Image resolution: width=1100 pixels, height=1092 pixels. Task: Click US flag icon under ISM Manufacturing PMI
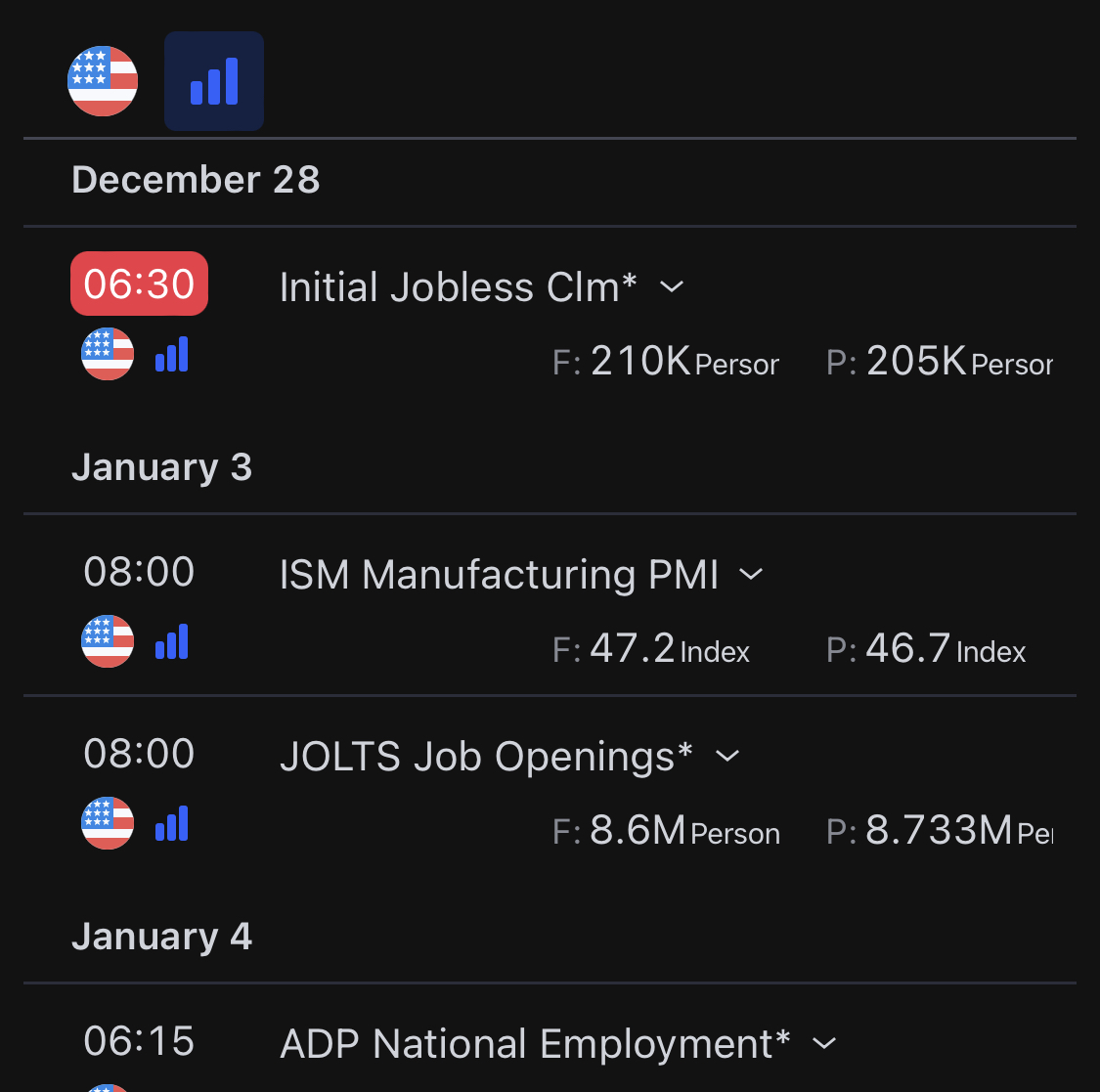108,641
